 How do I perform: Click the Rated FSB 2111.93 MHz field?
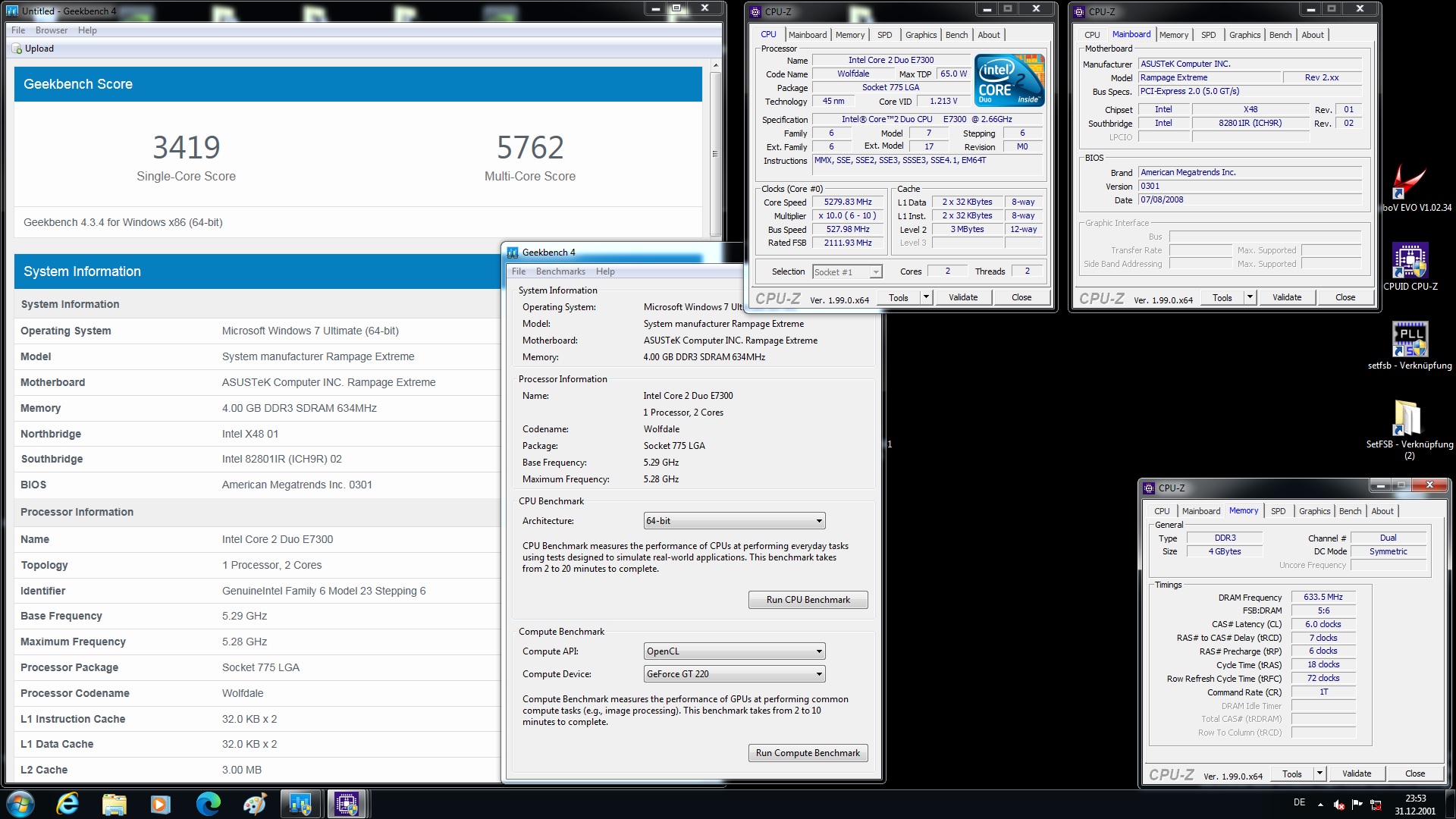(848, 243)
